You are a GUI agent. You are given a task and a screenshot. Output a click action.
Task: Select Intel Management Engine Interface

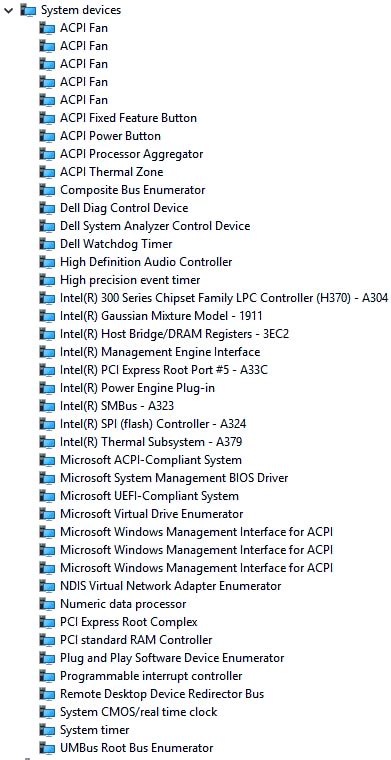(160, 351)
